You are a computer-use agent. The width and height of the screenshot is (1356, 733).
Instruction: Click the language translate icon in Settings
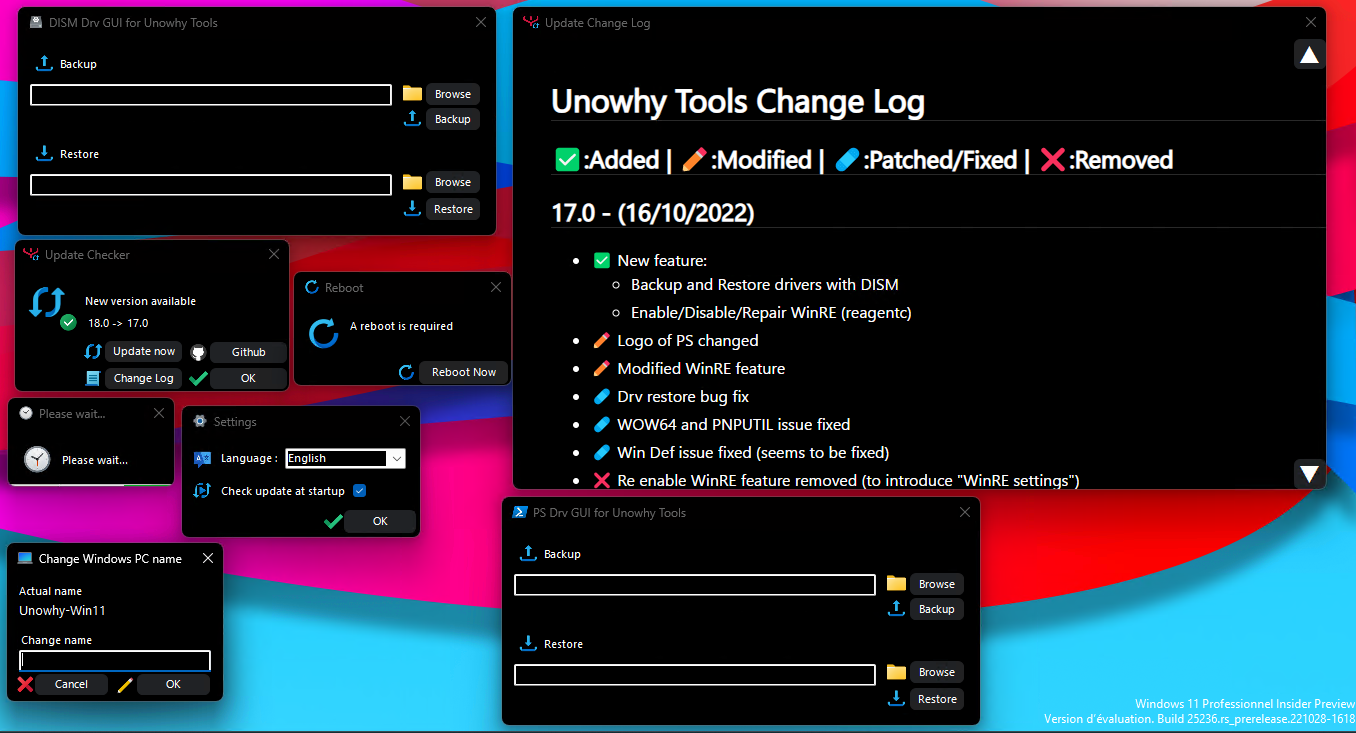[202, 458]
